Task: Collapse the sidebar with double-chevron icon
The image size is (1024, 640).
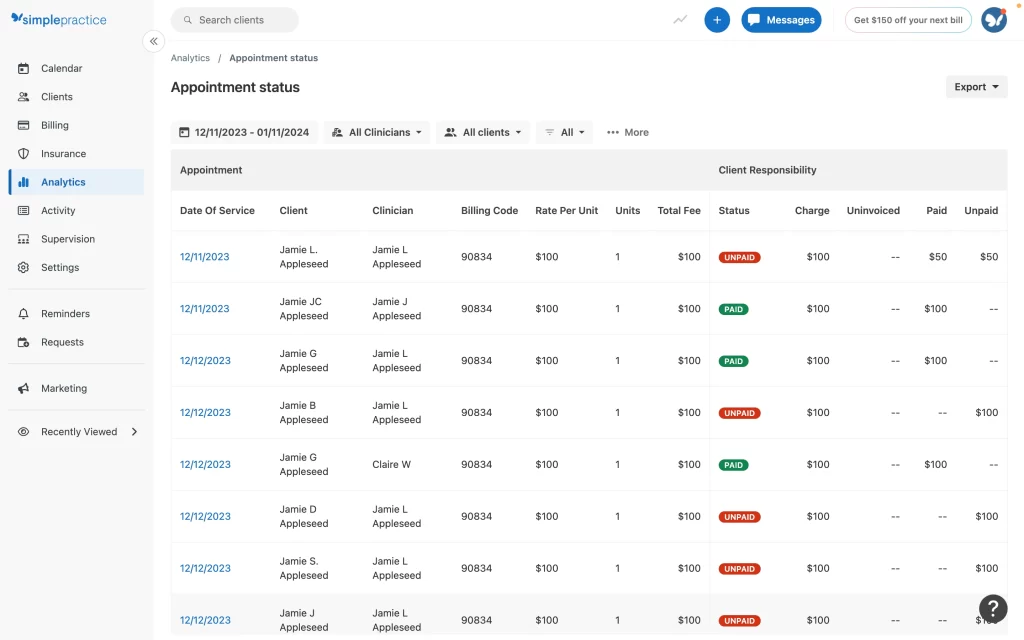Action: pyautogui.click(x=153, y=41)
